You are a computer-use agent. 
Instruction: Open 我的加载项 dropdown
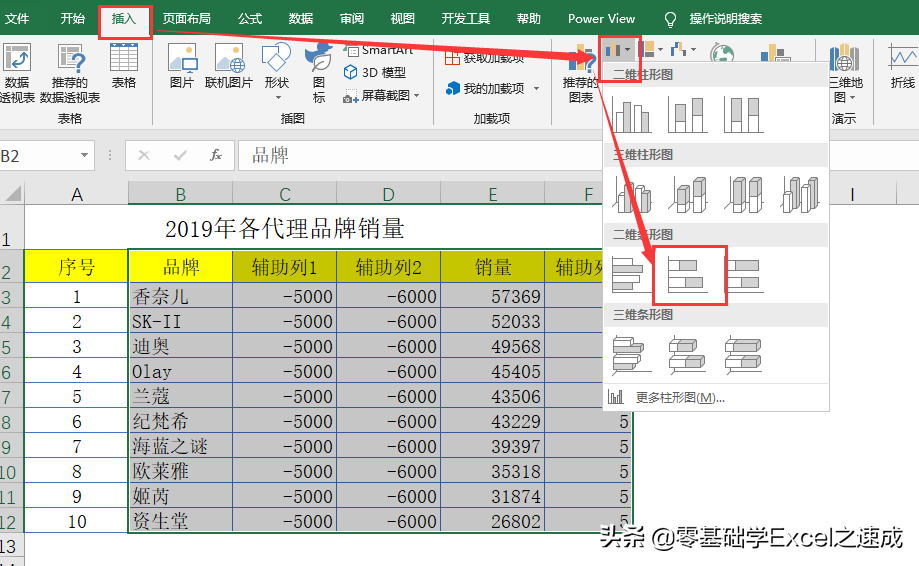click(492, 88)
